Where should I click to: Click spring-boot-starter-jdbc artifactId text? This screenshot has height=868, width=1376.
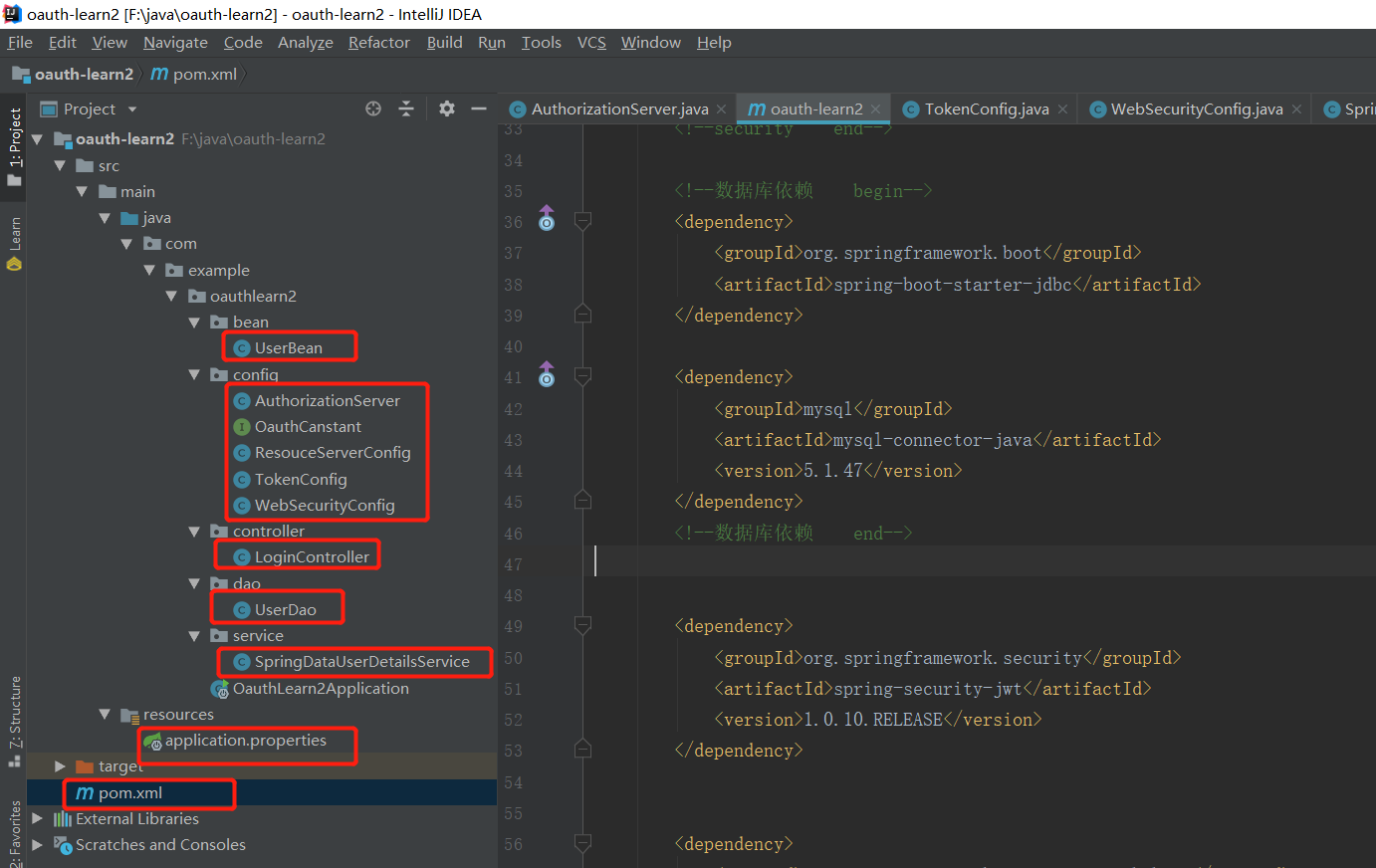[952, 284]
